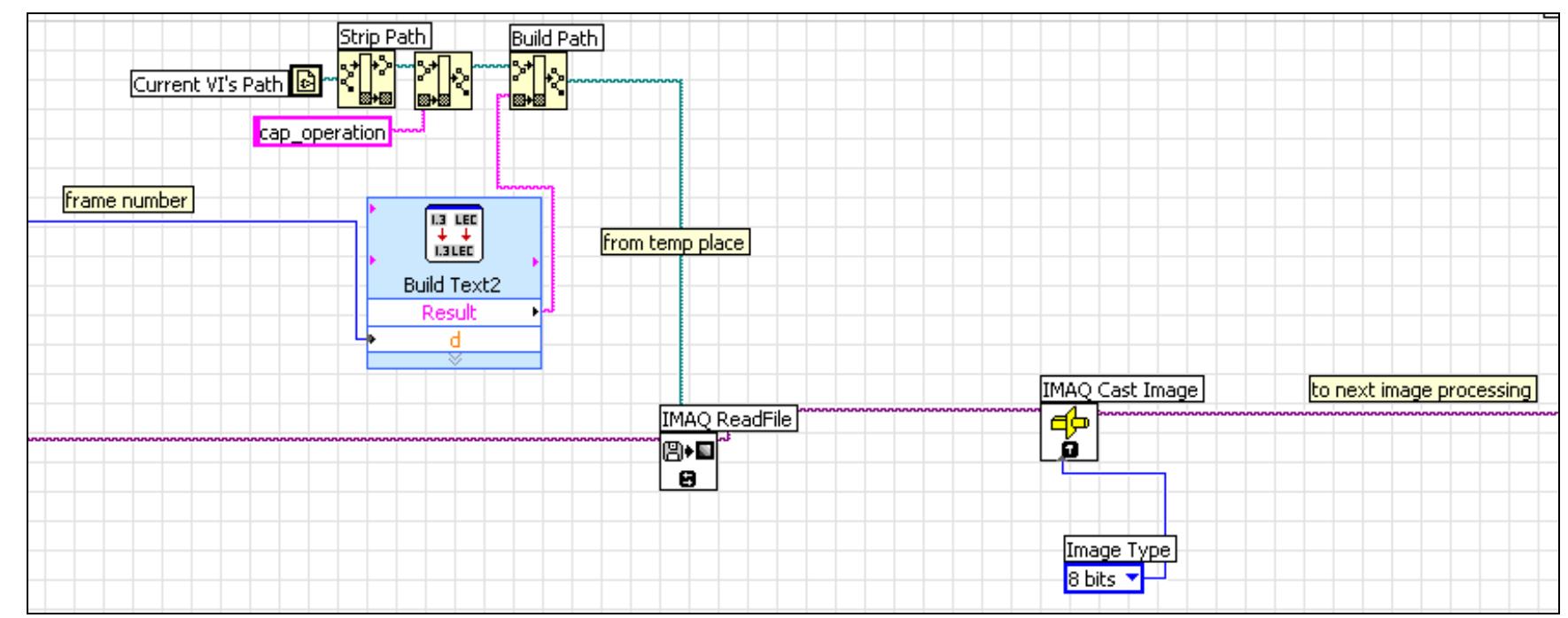
Task: Select the 'Strip Path' text label
Action: click(x=384, y=36)
